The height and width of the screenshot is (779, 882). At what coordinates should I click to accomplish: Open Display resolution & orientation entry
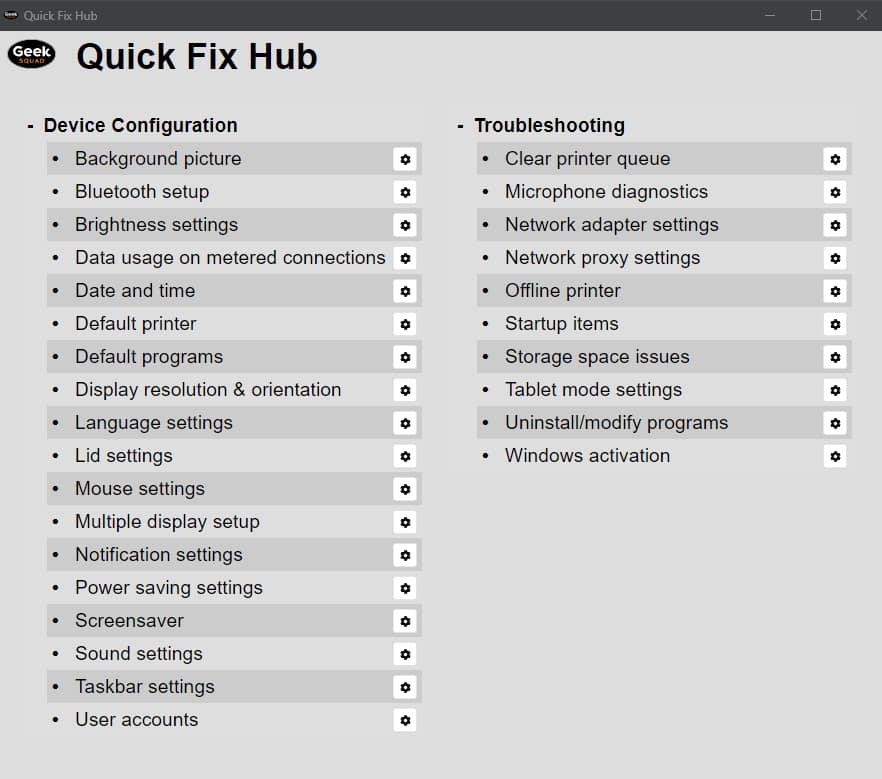coord(208,390)
